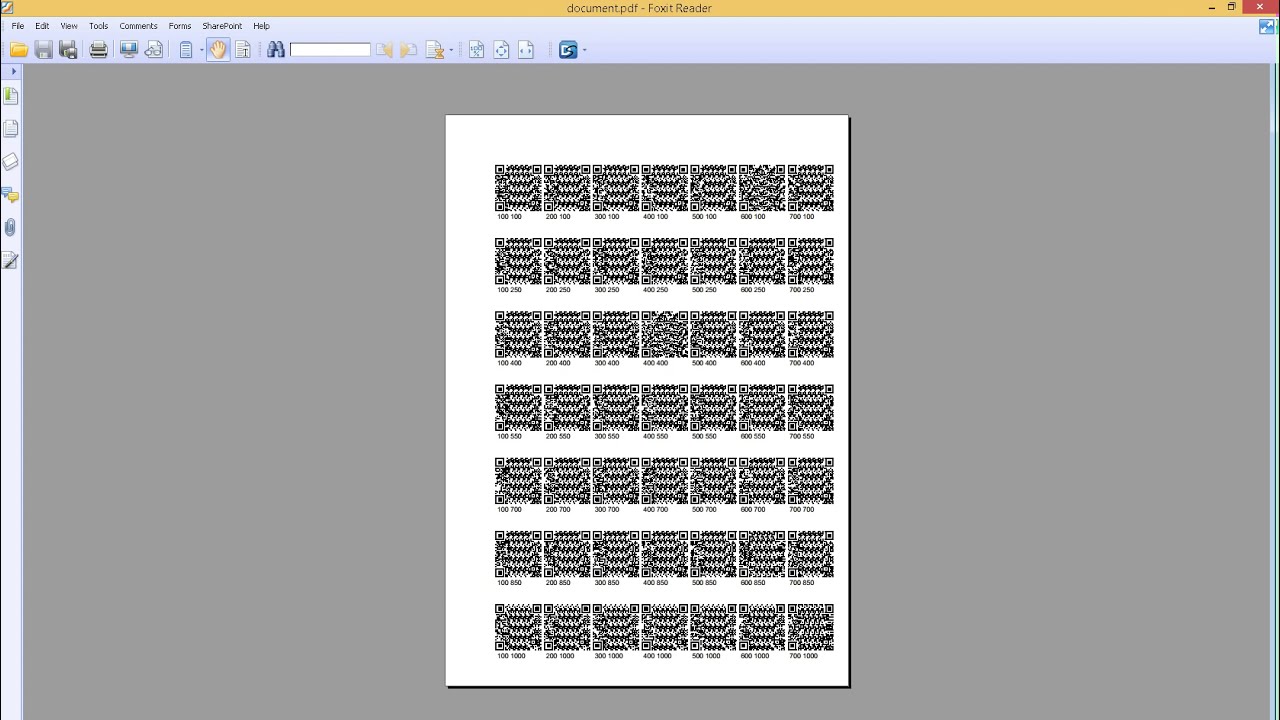
Task: Restore down the Foxit Reader window
Action: tap(1232, 7)
